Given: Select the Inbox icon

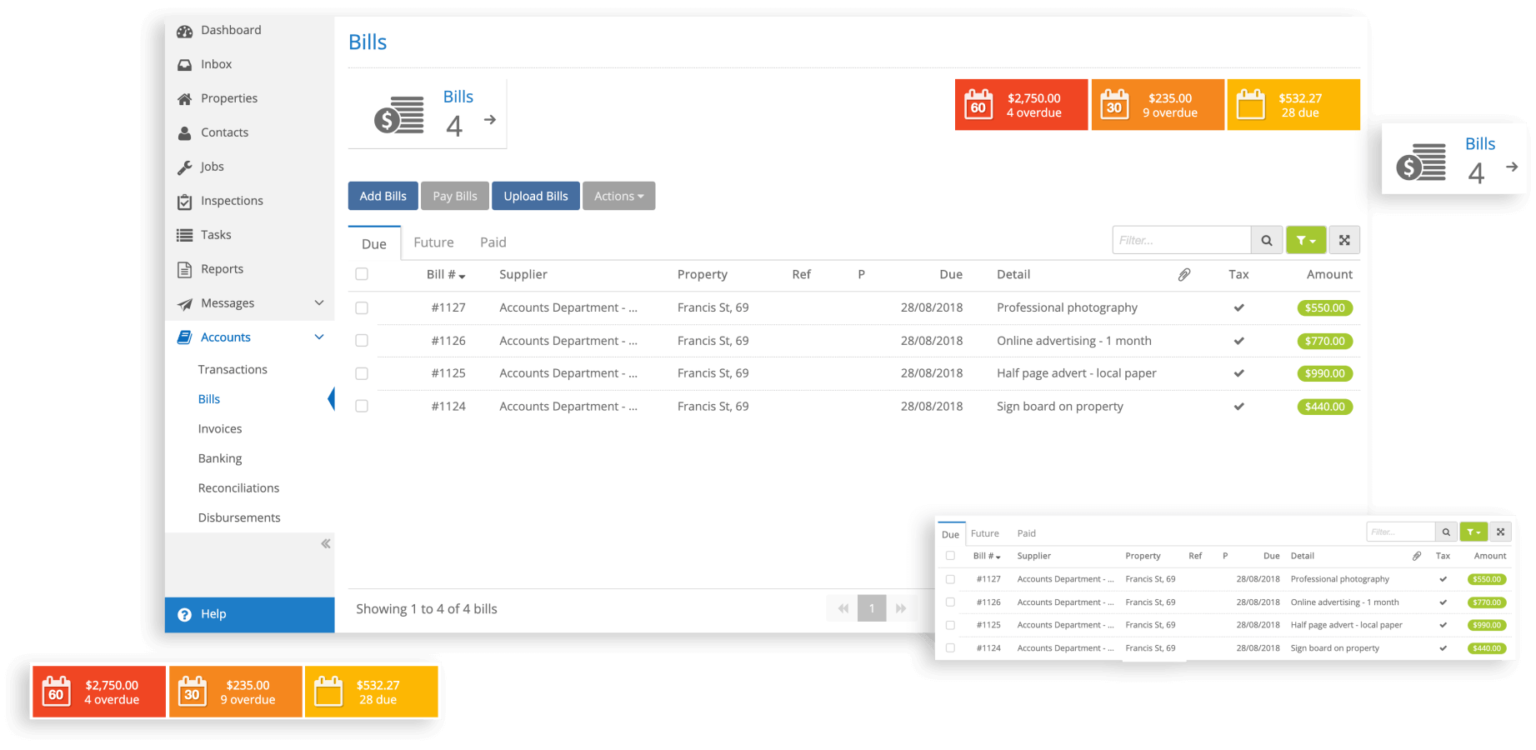Looking at the screenshot, I should coord(185,64).
